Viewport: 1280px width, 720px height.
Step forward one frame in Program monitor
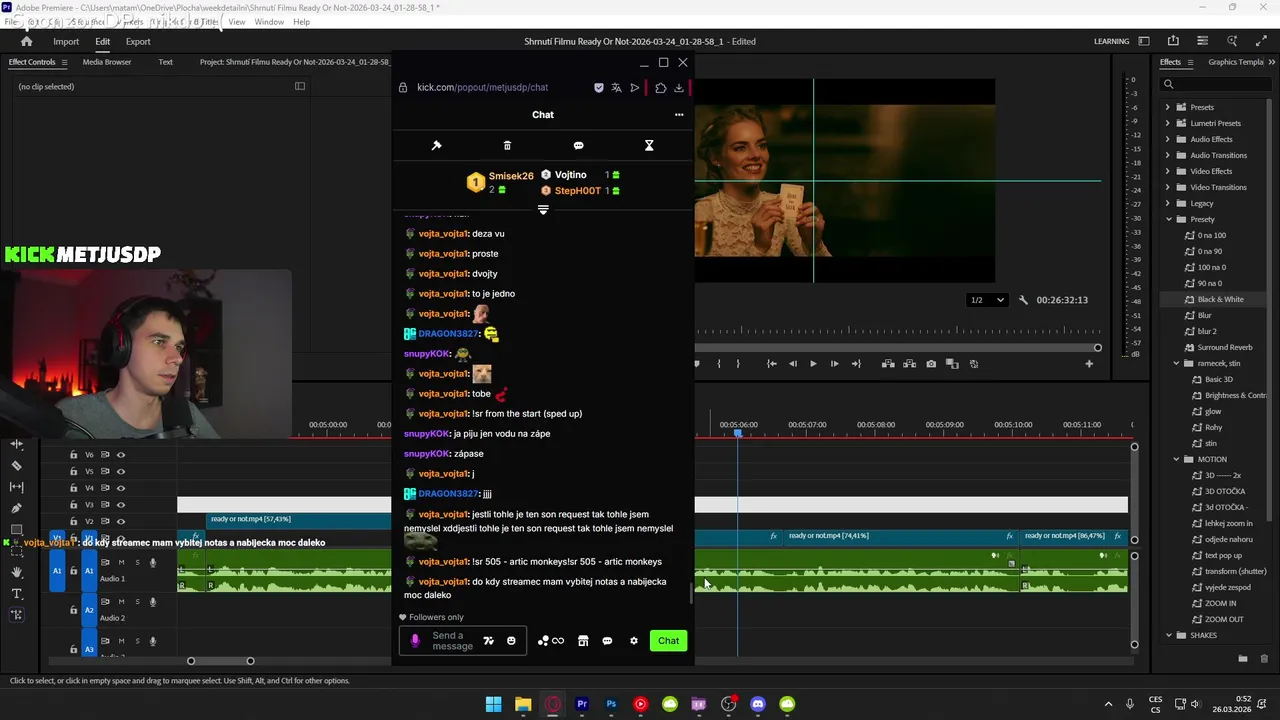tap(834, 364)
